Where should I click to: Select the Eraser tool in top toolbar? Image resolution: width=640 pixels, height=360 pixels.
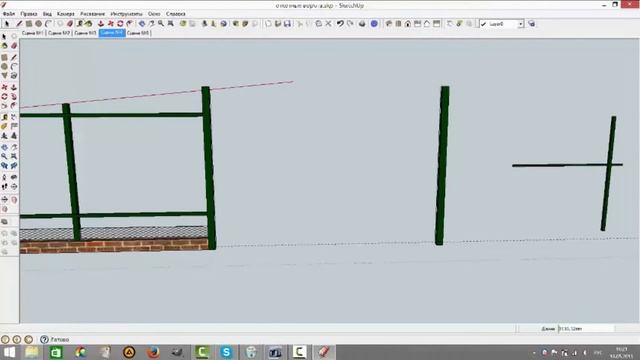coord(70,24)
